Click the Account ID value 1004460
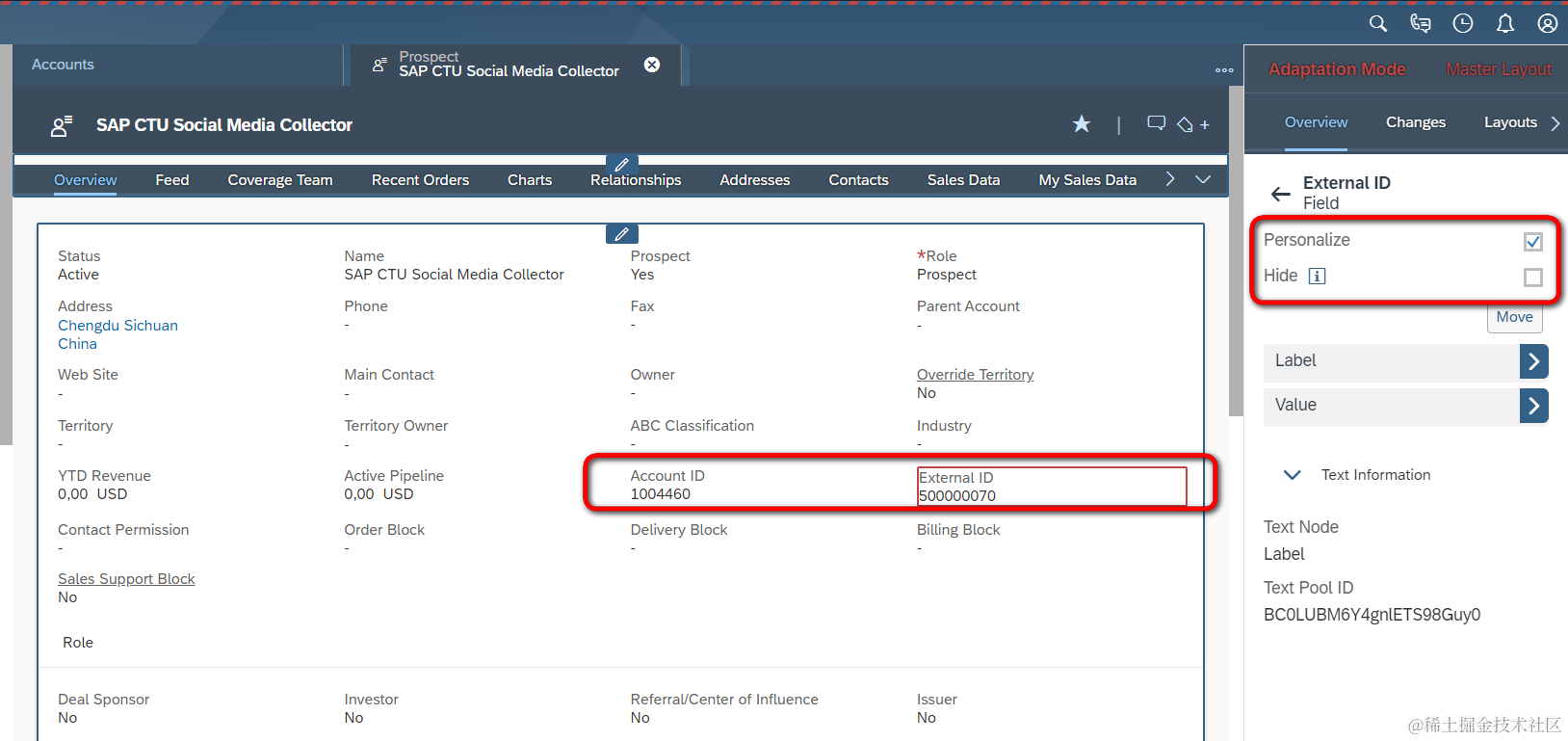Image resolution: width=1568 pixels, height=741 pixels. [x=661, y=494]
